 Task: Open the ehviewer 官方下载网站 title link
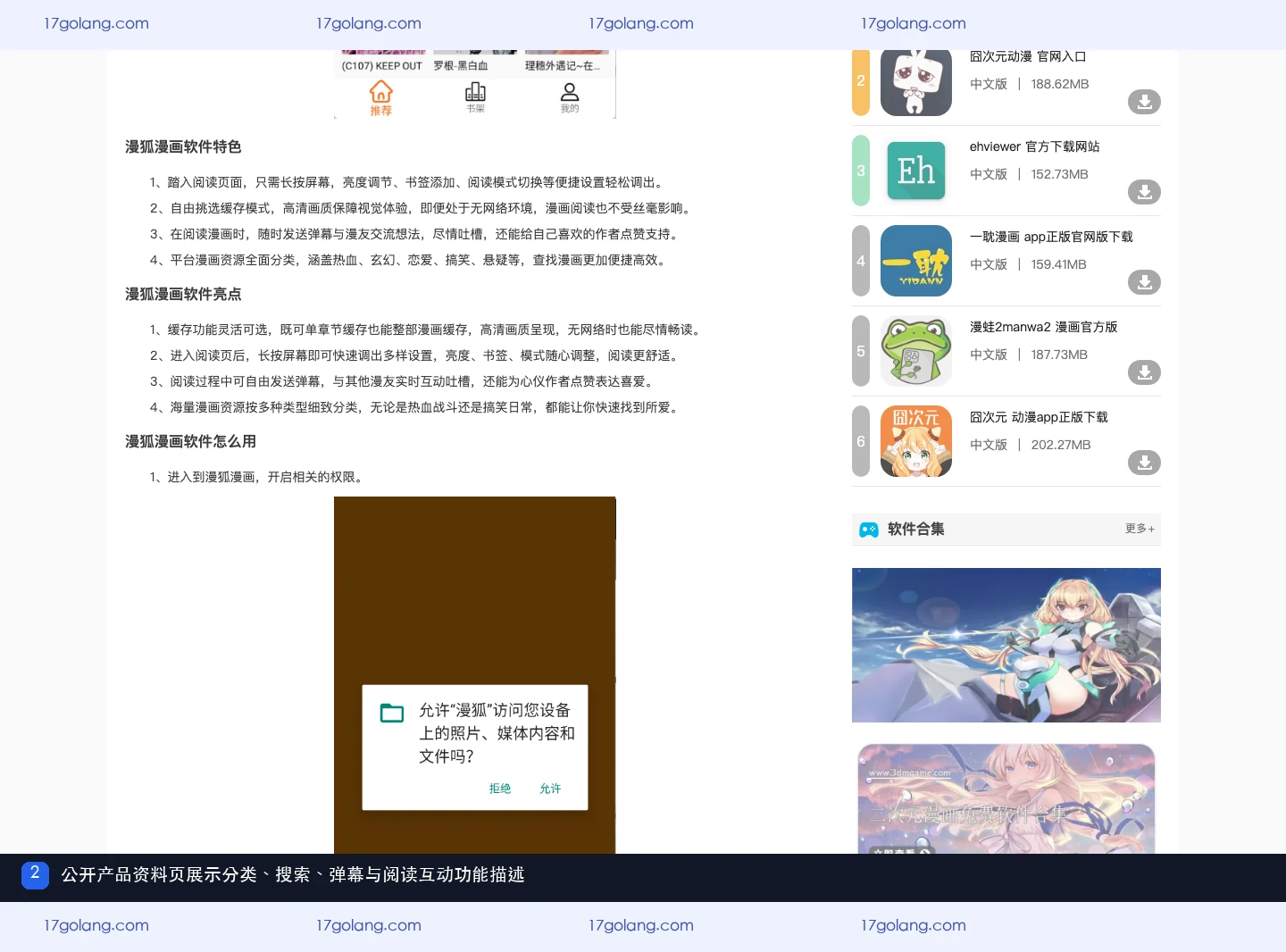[1035, 146]
